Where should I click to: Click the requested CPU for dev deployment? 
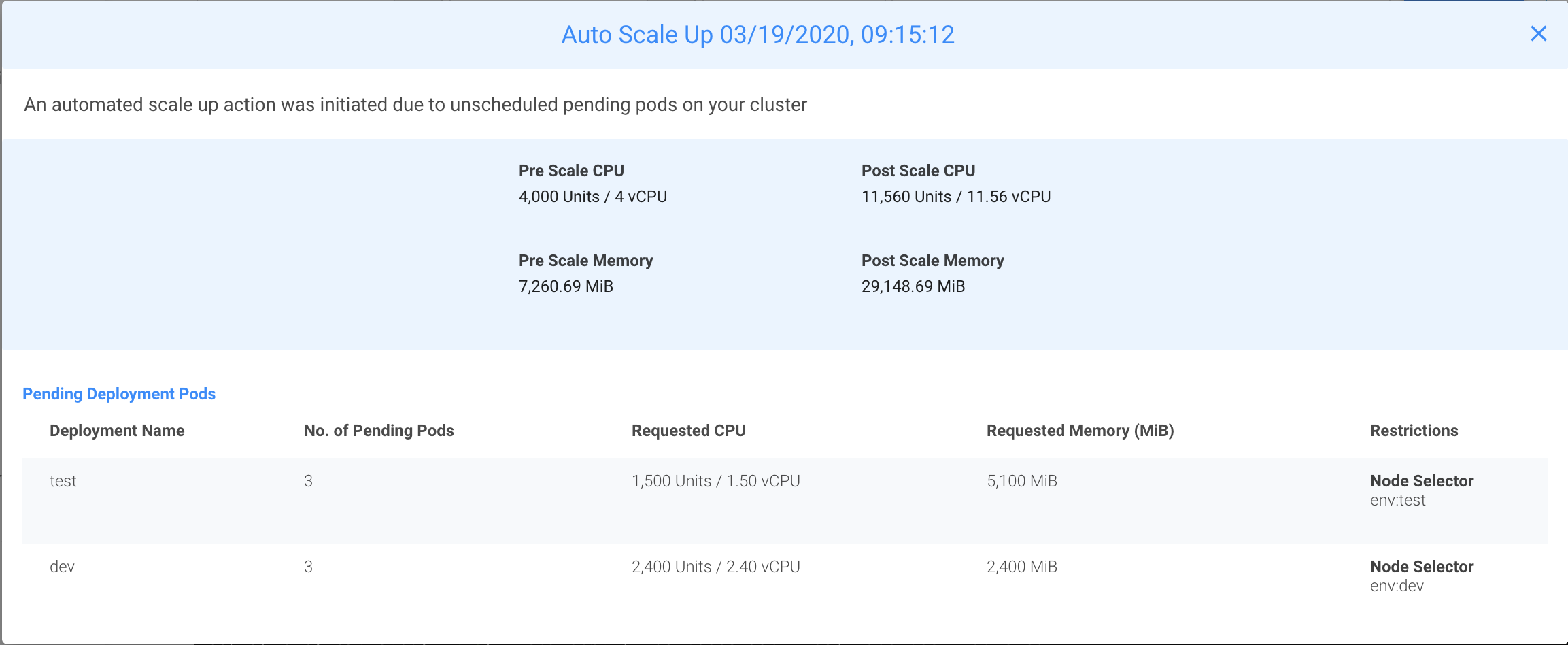click(x=715, y=566)
